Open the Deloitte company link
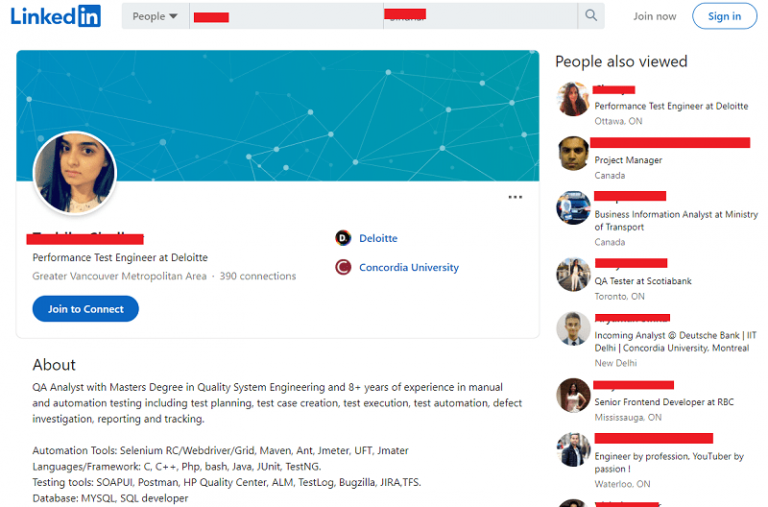 (378, 238)
